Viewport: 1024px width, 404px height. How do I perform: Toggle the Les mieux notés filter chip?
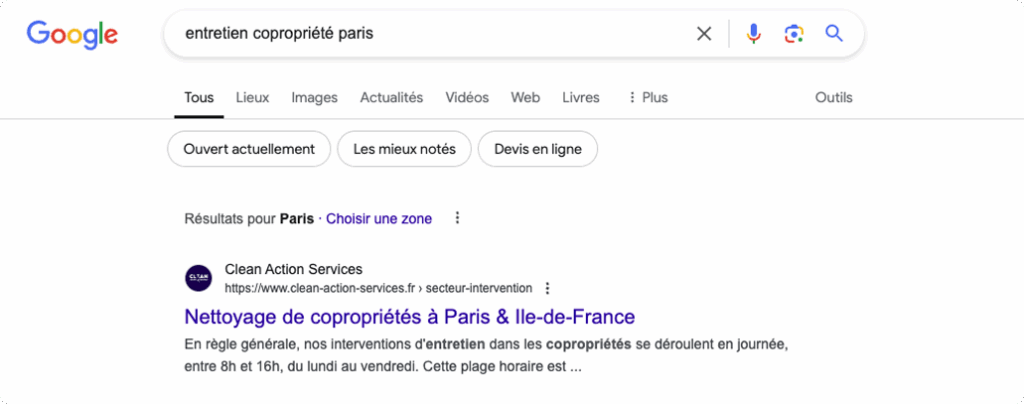pos(404,149)
